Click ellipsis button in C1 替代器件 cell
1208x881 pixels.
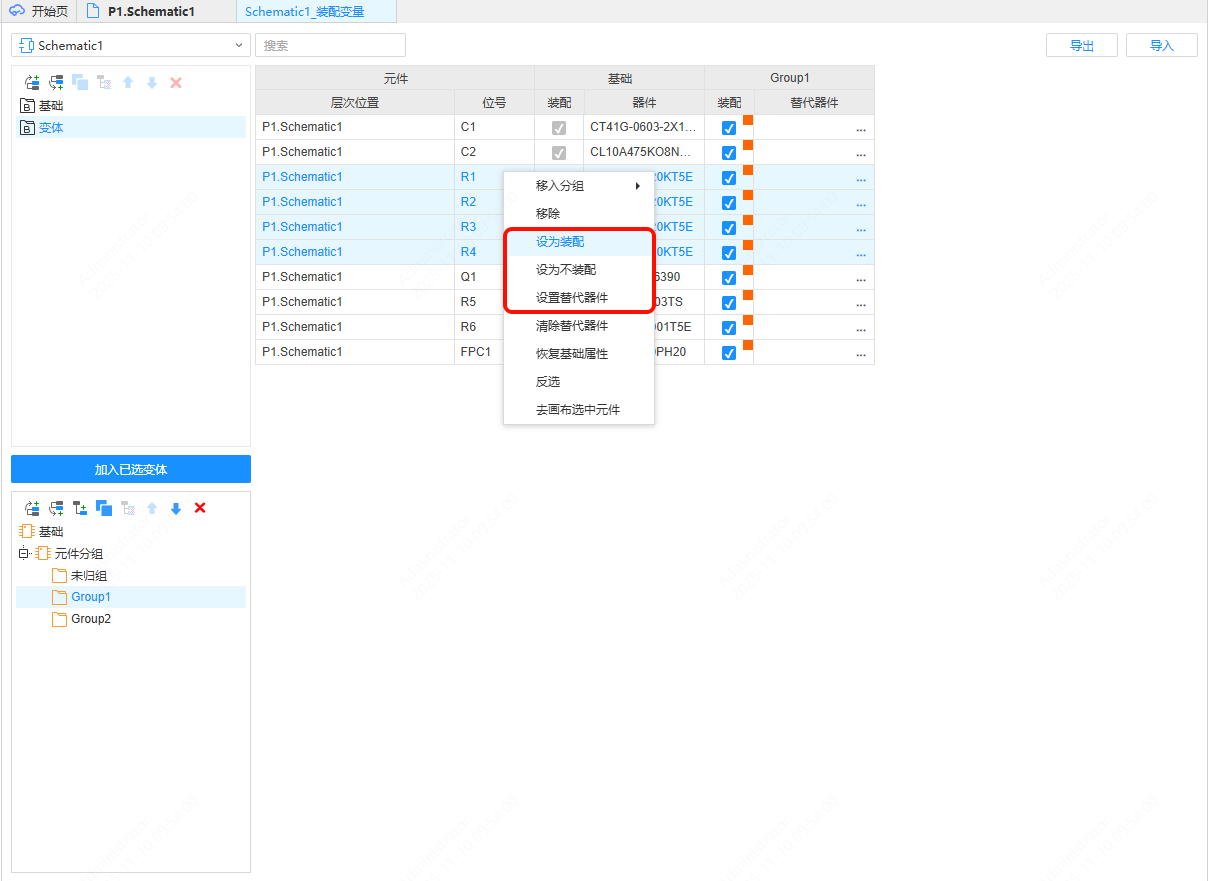(860, 128)
